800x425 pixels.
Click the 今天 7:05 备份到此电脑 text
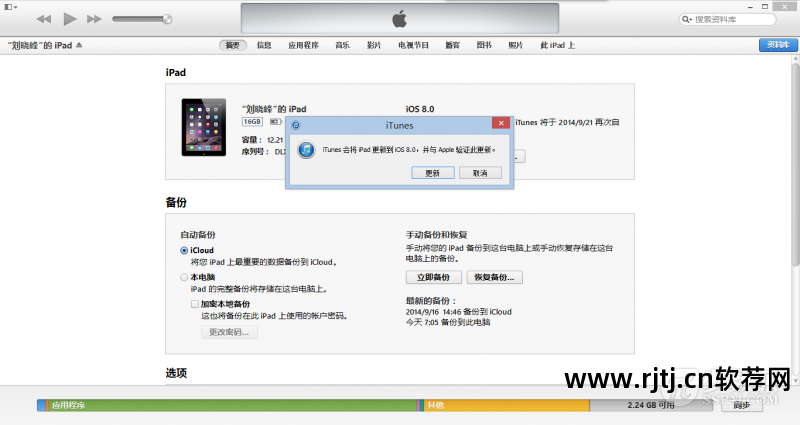click(x=448, y=322)
